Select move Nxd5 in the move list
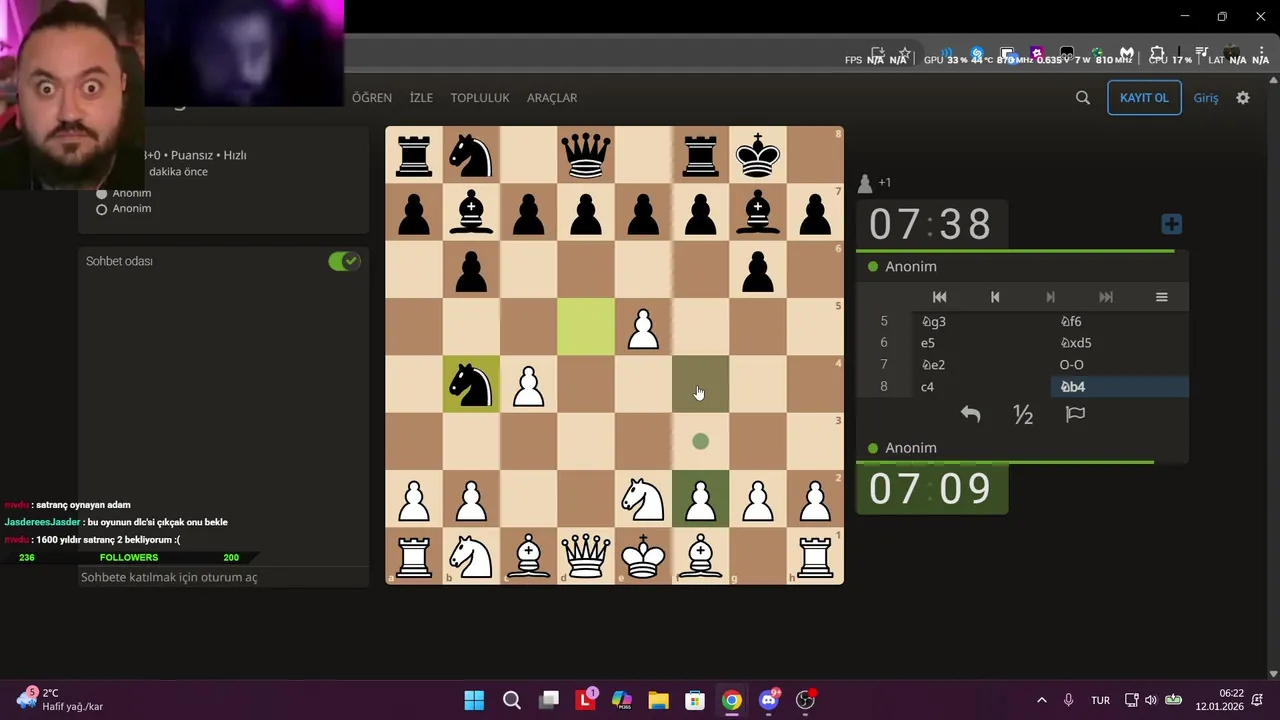This screenshot has height=720, width=1280. coord(1119,343)
